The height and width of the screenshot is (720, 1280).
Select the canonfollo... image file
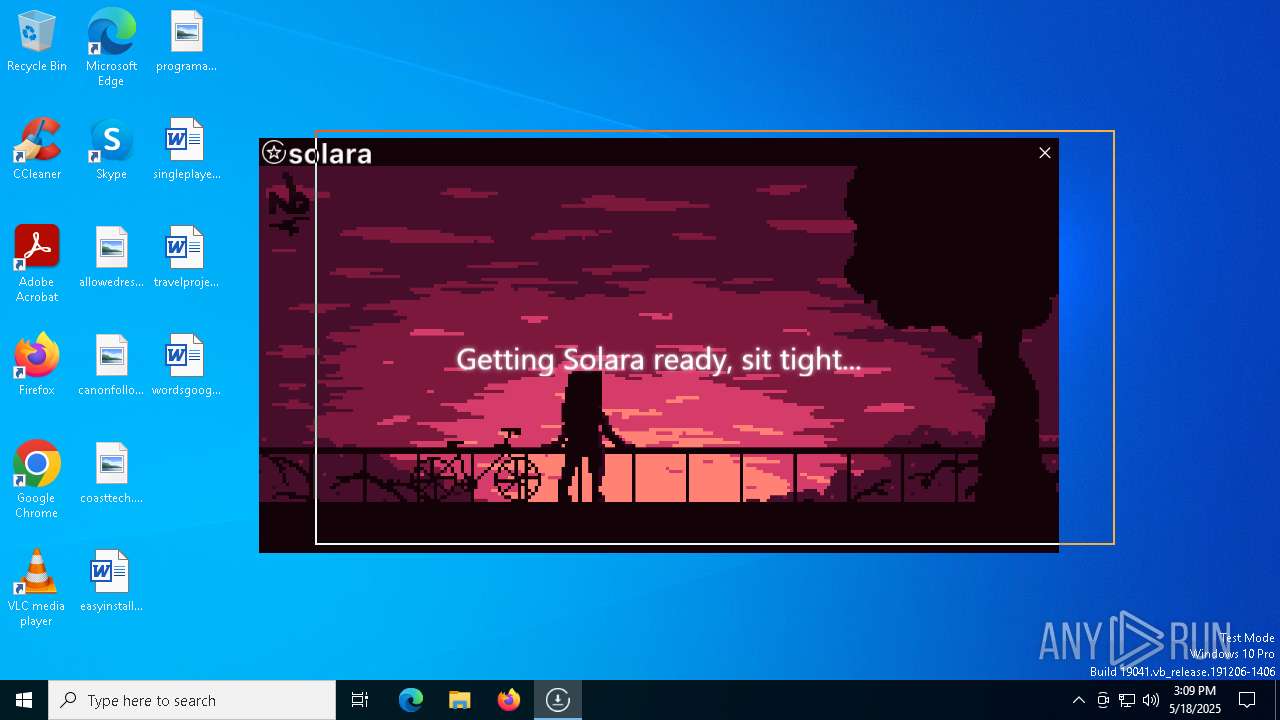point(111,366)
